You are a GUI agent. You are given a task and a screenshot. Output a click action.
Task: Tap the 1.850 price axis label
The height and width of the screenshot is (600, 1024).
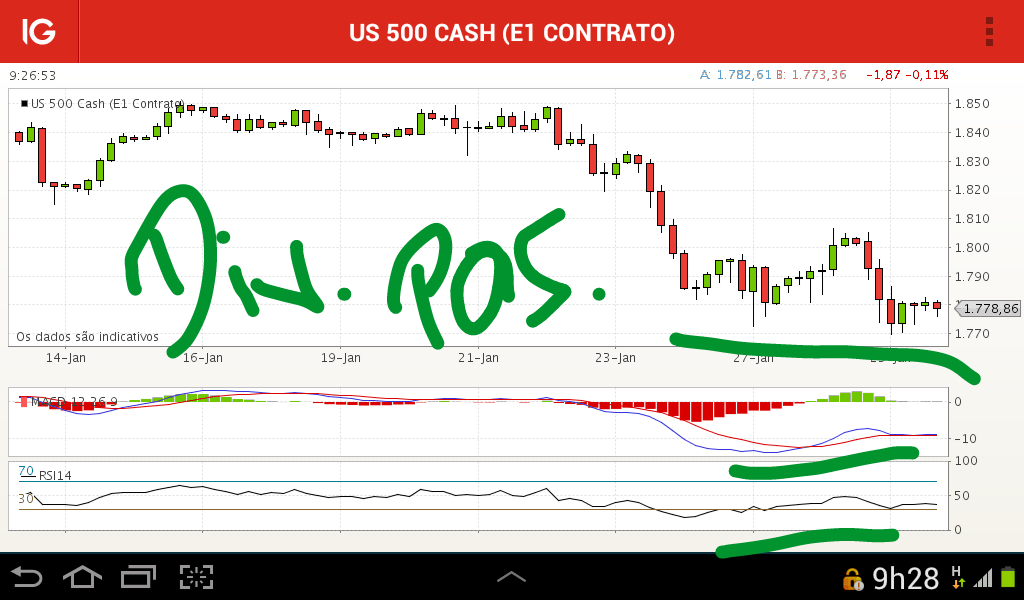click(972, 104)
